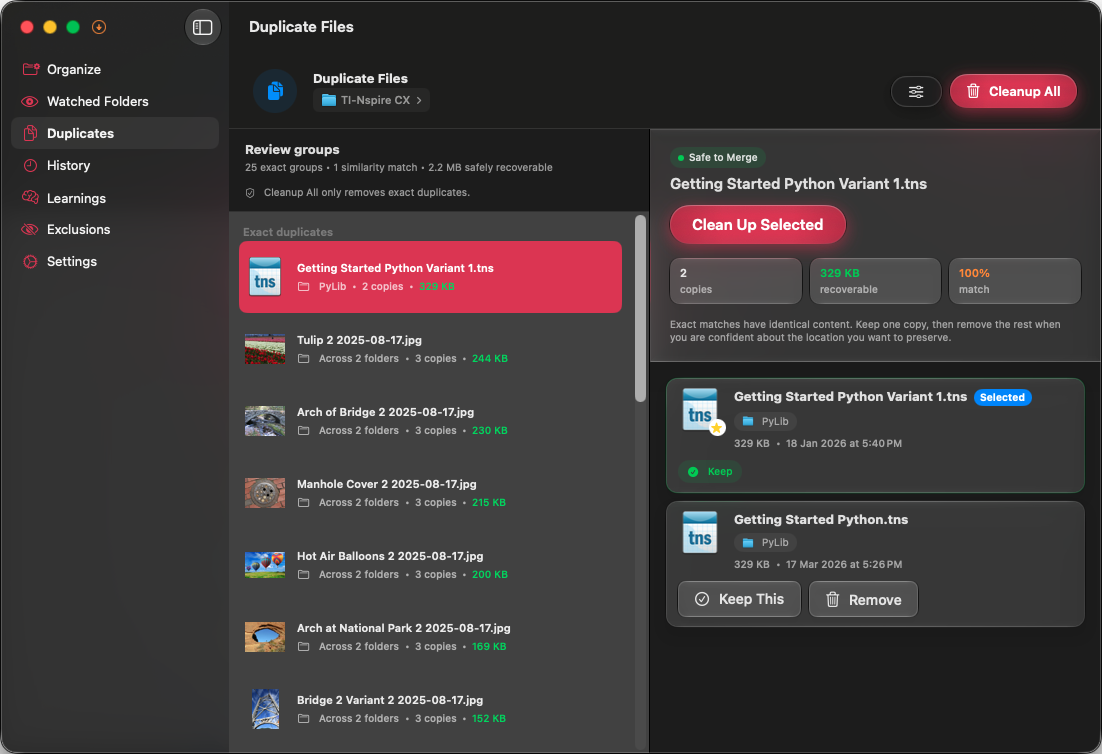Click the 329 KB recoverable stat card
This screenshot has width=1102, height=754.
pyautogui.click(x=875, y=281)
